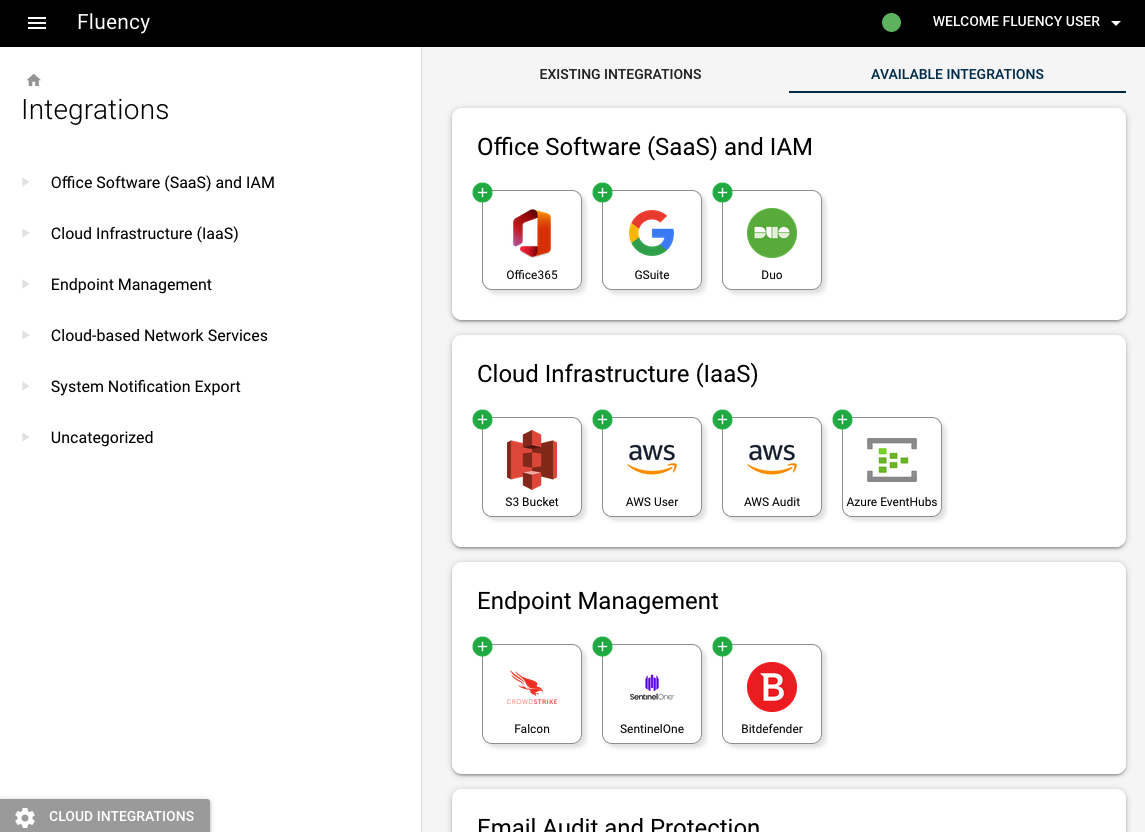Add Duo with green plus badge
This screenshot has height=832, width=1145.
coord(722,193)
